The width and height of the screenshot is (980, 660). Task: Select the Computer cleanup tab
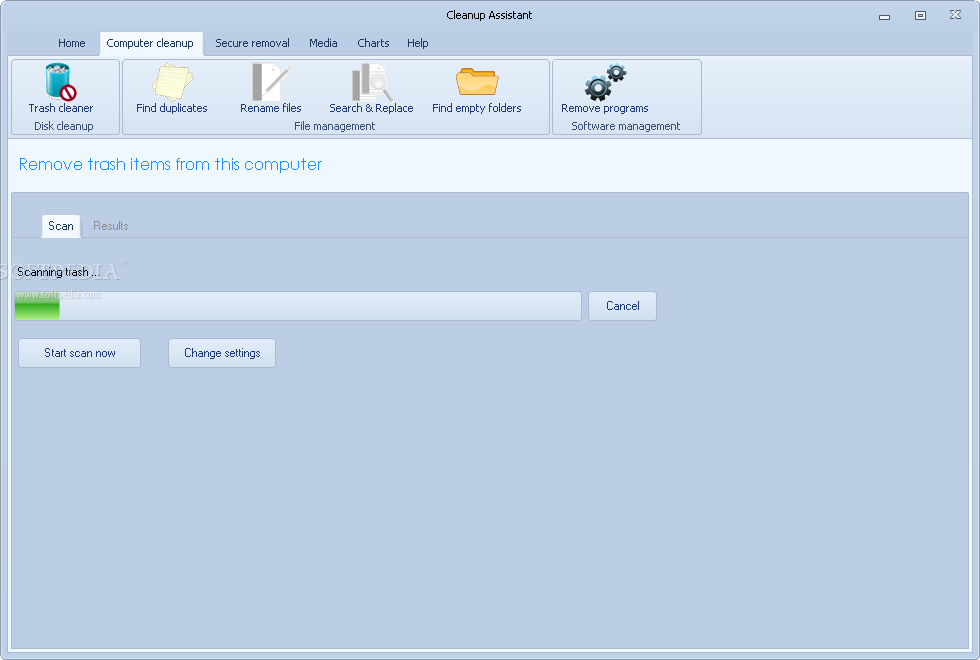pyautogui.click(x=150, y=43)
